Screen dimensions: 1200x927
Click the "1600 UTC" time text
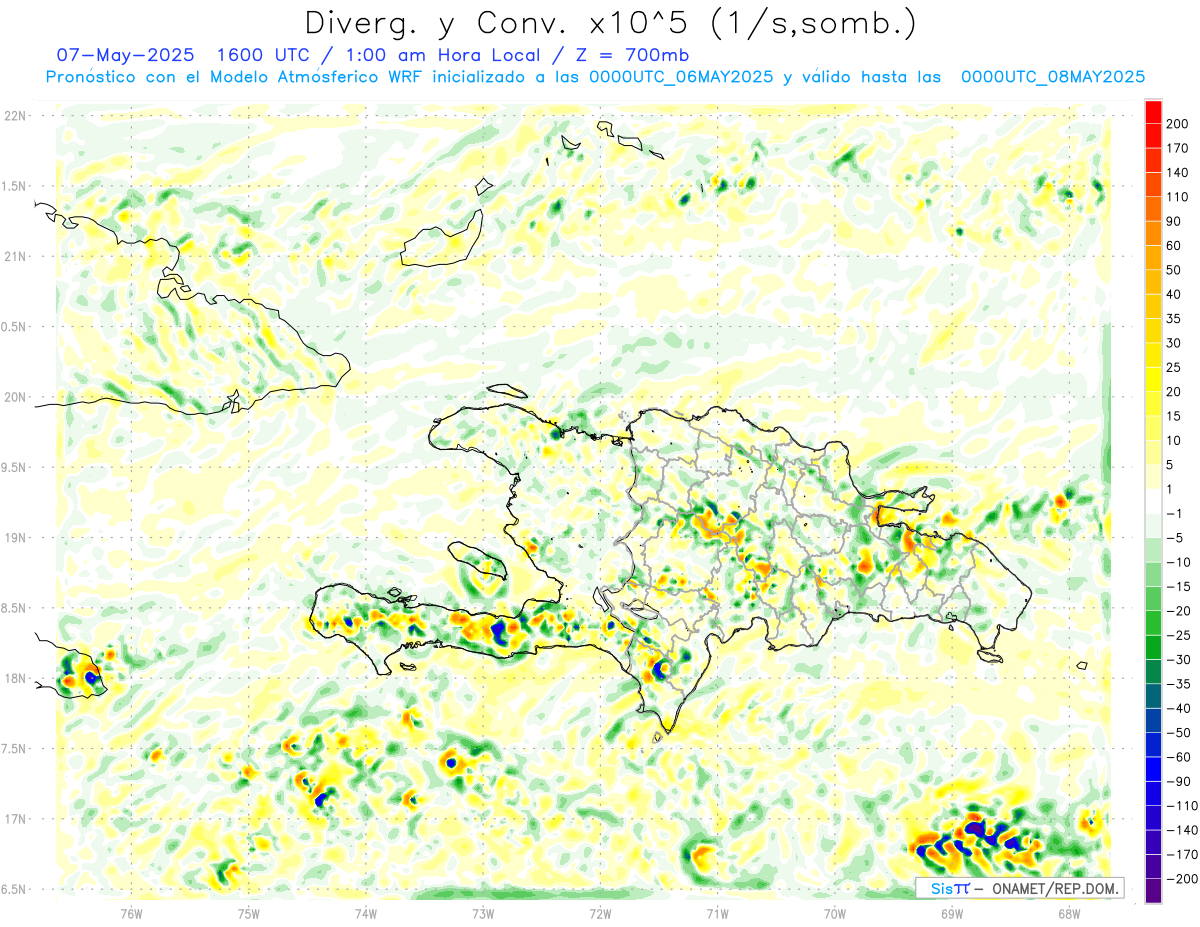265,55
